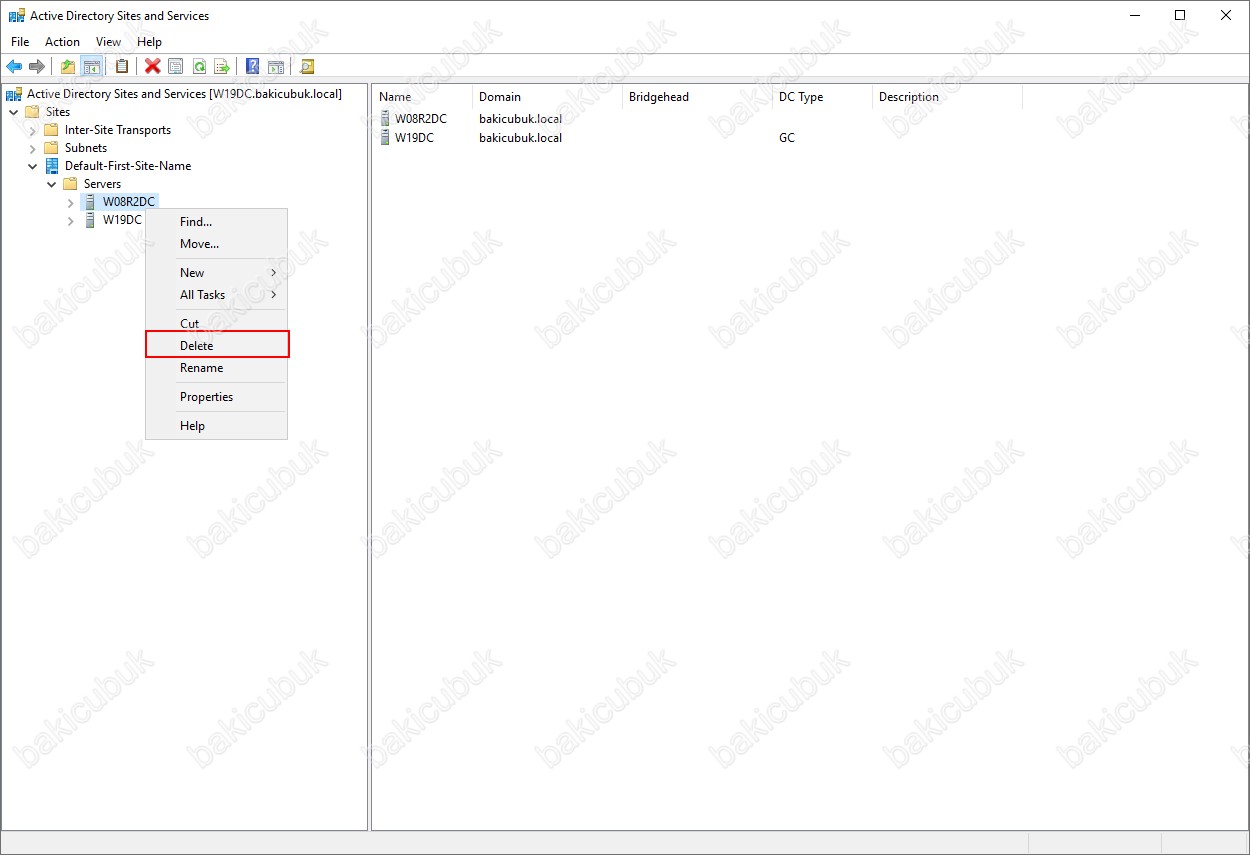The height and width of the screenshot is (855, 1250).
Task: Open the Help menu in menu bar
Action: [149, 42]
